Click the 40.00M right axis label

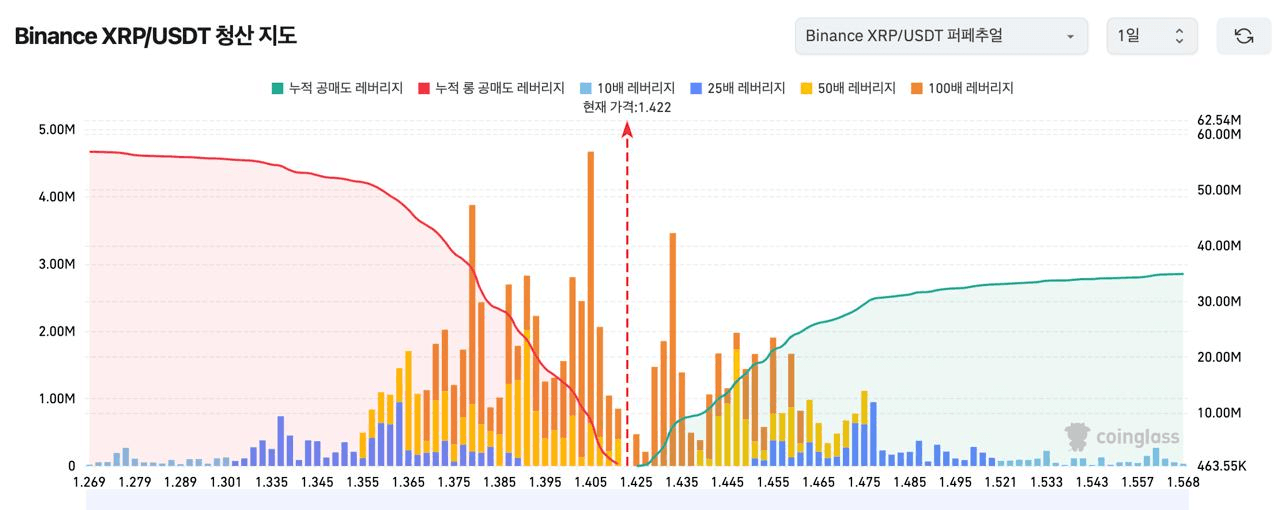pos(1218,246)
